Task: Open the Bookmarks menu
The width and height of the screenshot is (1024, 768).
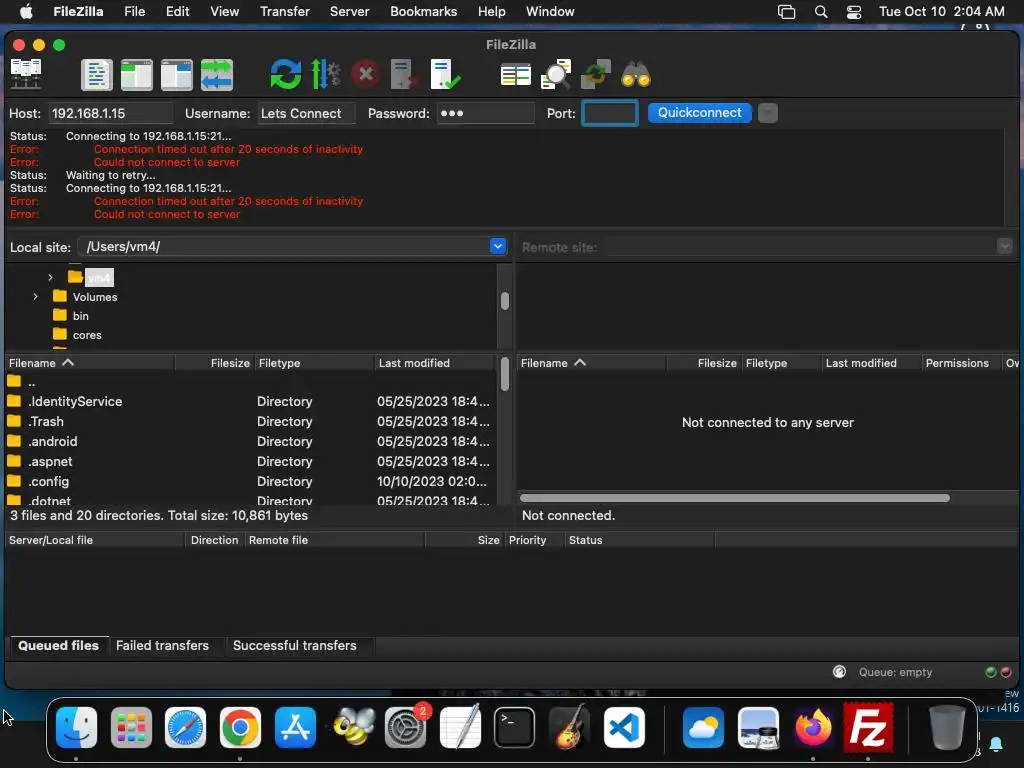Action: pos(423,12)
